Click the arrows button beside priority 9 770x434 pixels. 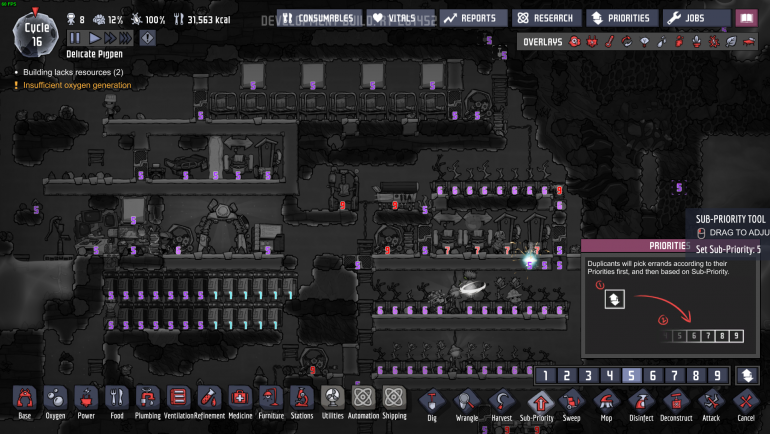tap(747, 376)
